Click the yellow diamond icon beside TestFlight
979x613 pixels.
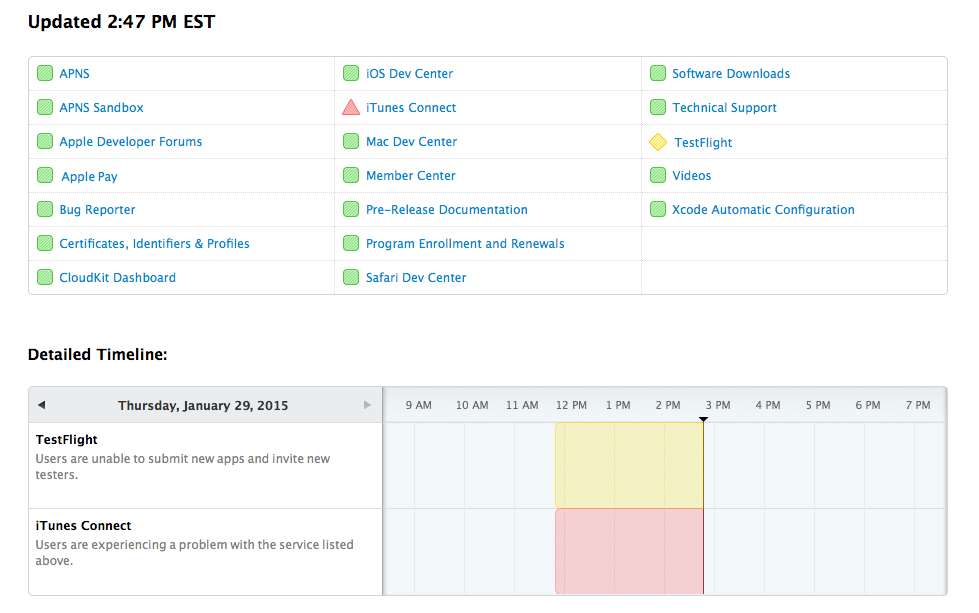658,142
